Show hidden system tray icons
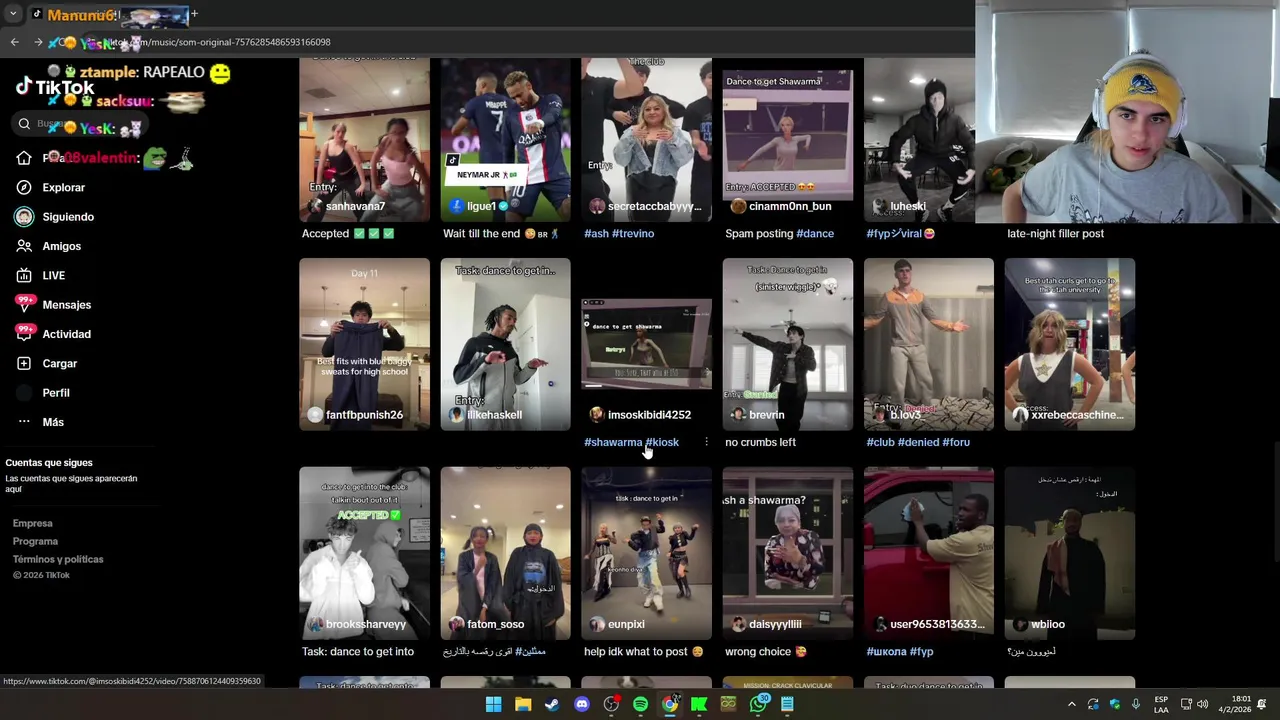This screenshot has width=1280, height=720. (1072, 704)
